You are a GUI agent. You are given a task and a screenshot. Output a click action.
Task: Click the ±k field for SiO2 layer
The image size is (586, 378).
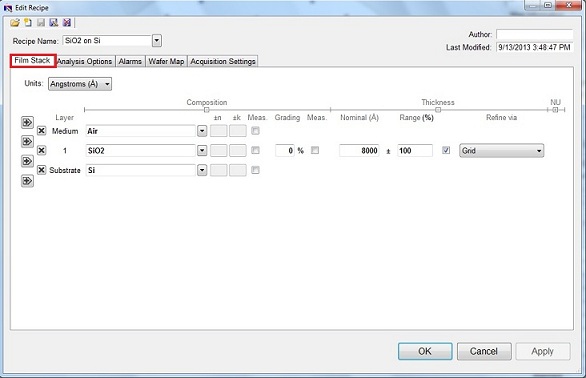coord(238,150)
